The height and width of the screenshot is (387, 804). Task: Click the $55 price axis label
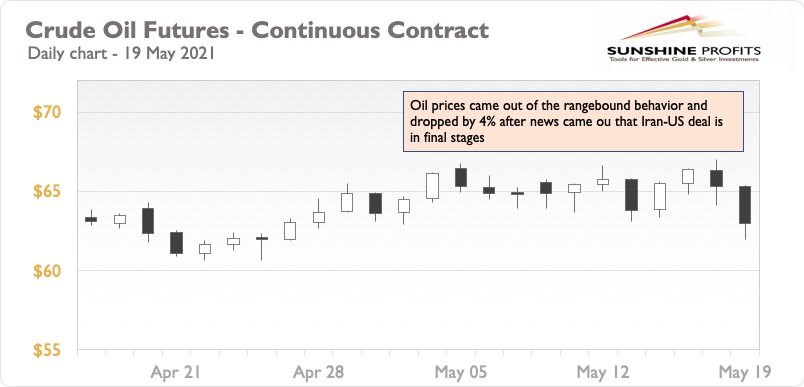[x=47, y=350]
